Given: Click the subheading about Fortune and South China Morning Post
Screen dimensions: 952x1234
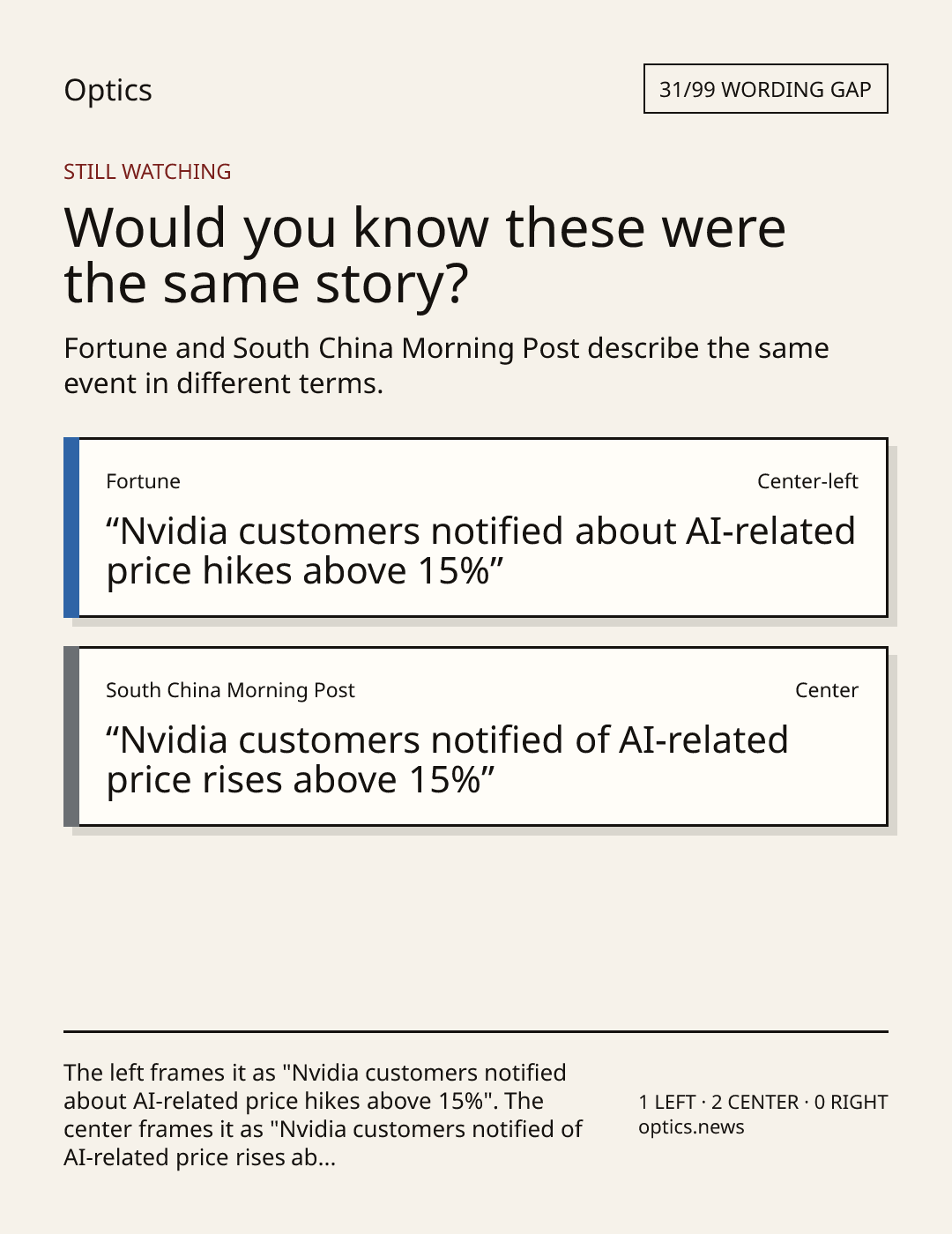Looking at the screenshot, I should pyautogui.click(x=446, y=366).
